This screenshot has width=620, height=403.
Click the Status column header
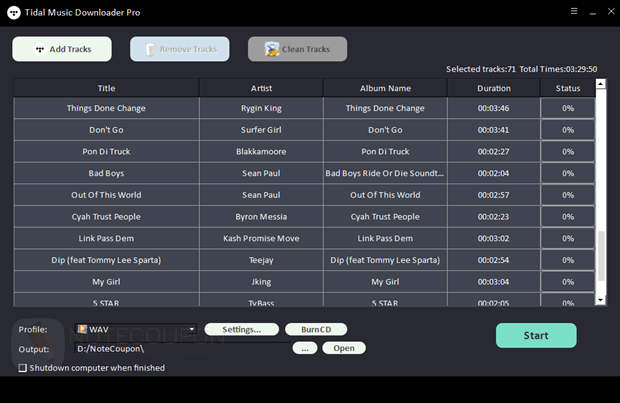pyautogui.click(x=568, y=88)
